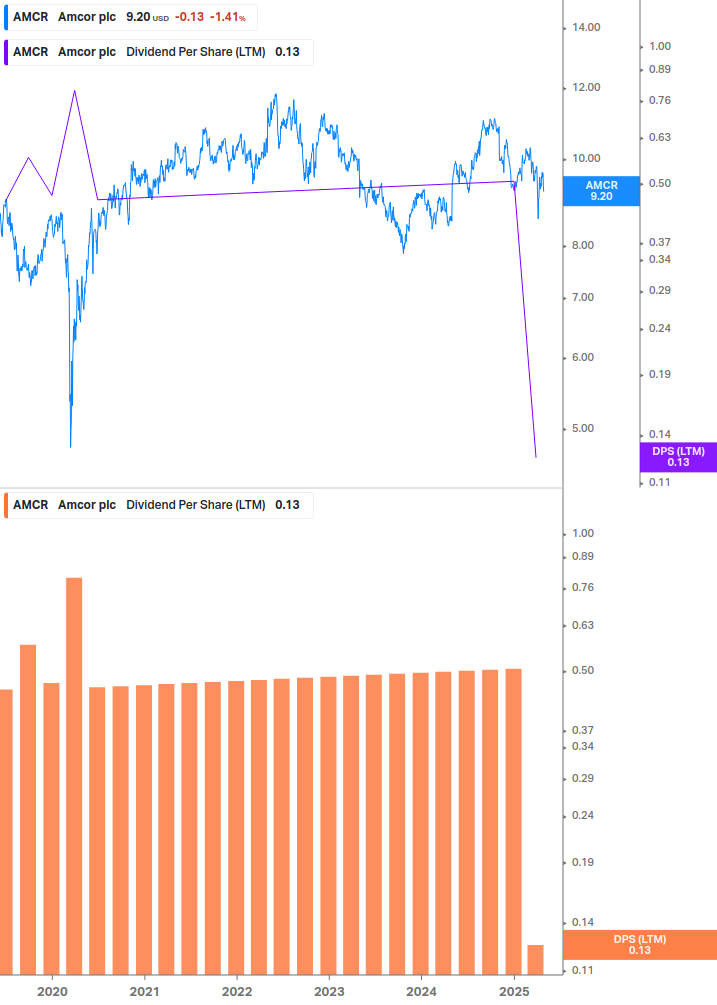Click the 5.00 price axis label
The width and height of the screenshot is (717, 1005).
pos(582,428)
